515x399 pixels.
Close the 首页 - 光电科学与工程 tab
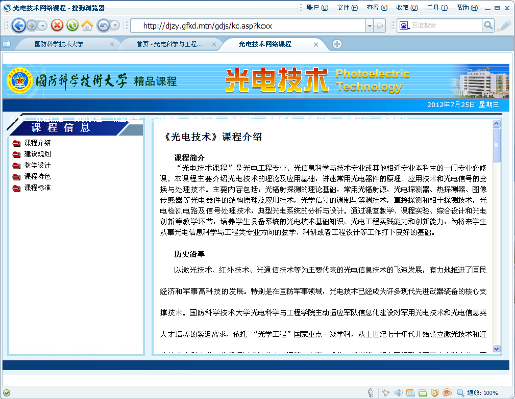pyautogui.click(x=214, y=44)
